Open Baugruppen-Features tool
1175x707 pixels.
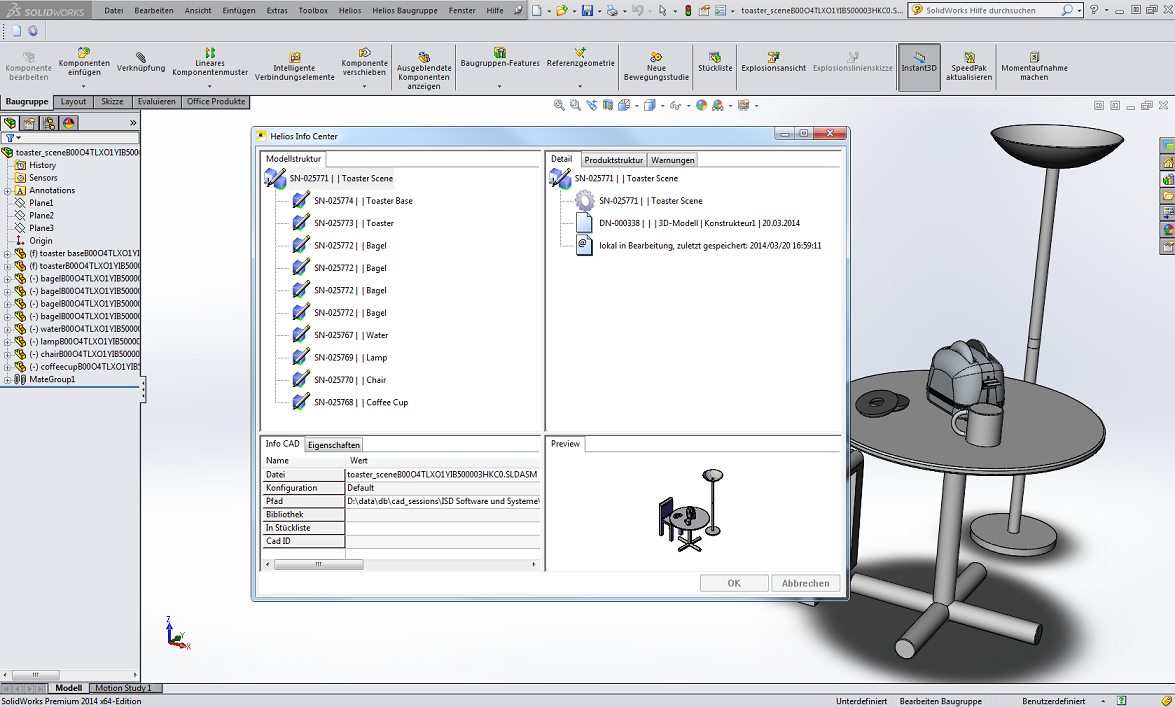tap(500, 58)
